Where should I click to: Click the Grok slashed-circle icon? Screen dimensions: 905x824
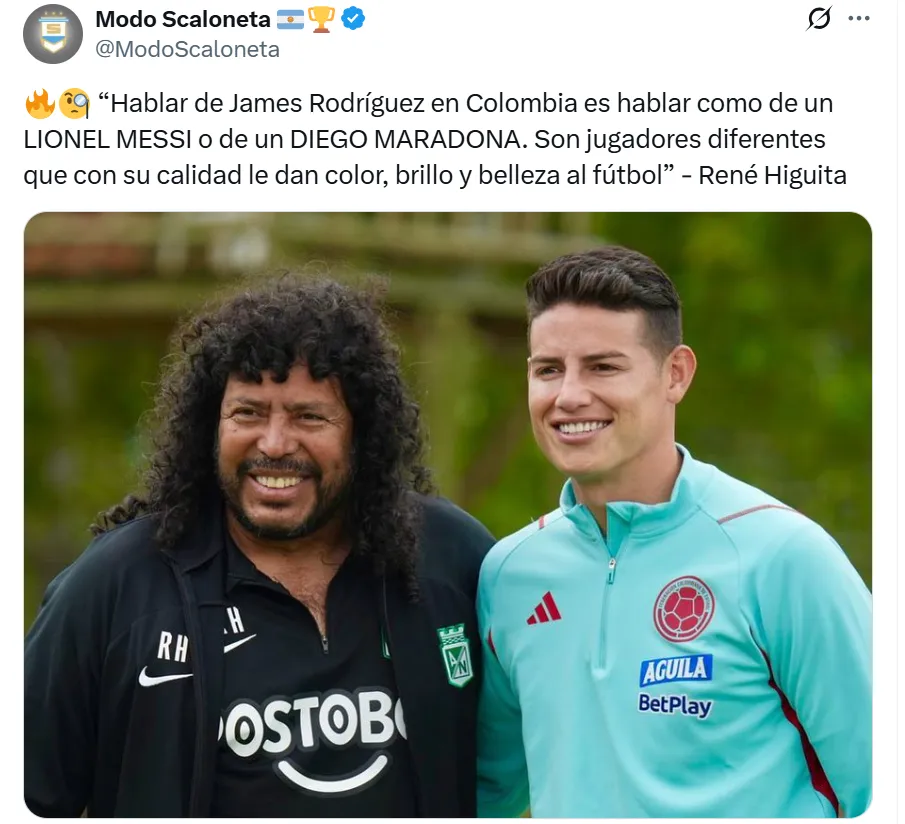point(819,18)
